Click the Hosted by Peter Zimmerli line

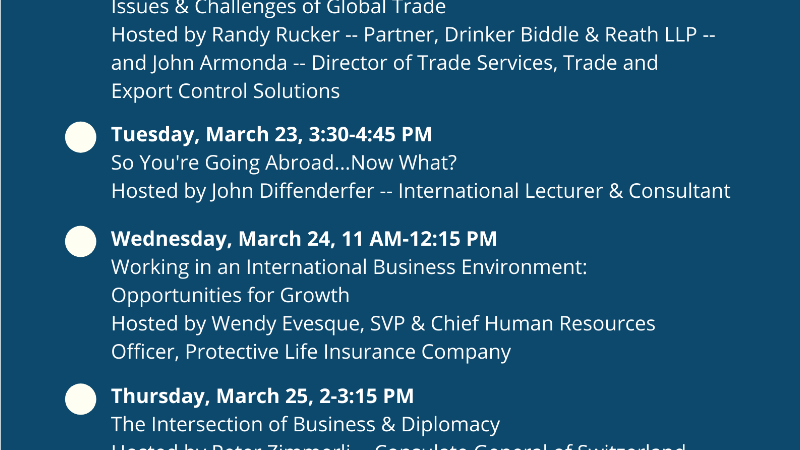click(398, 446)
